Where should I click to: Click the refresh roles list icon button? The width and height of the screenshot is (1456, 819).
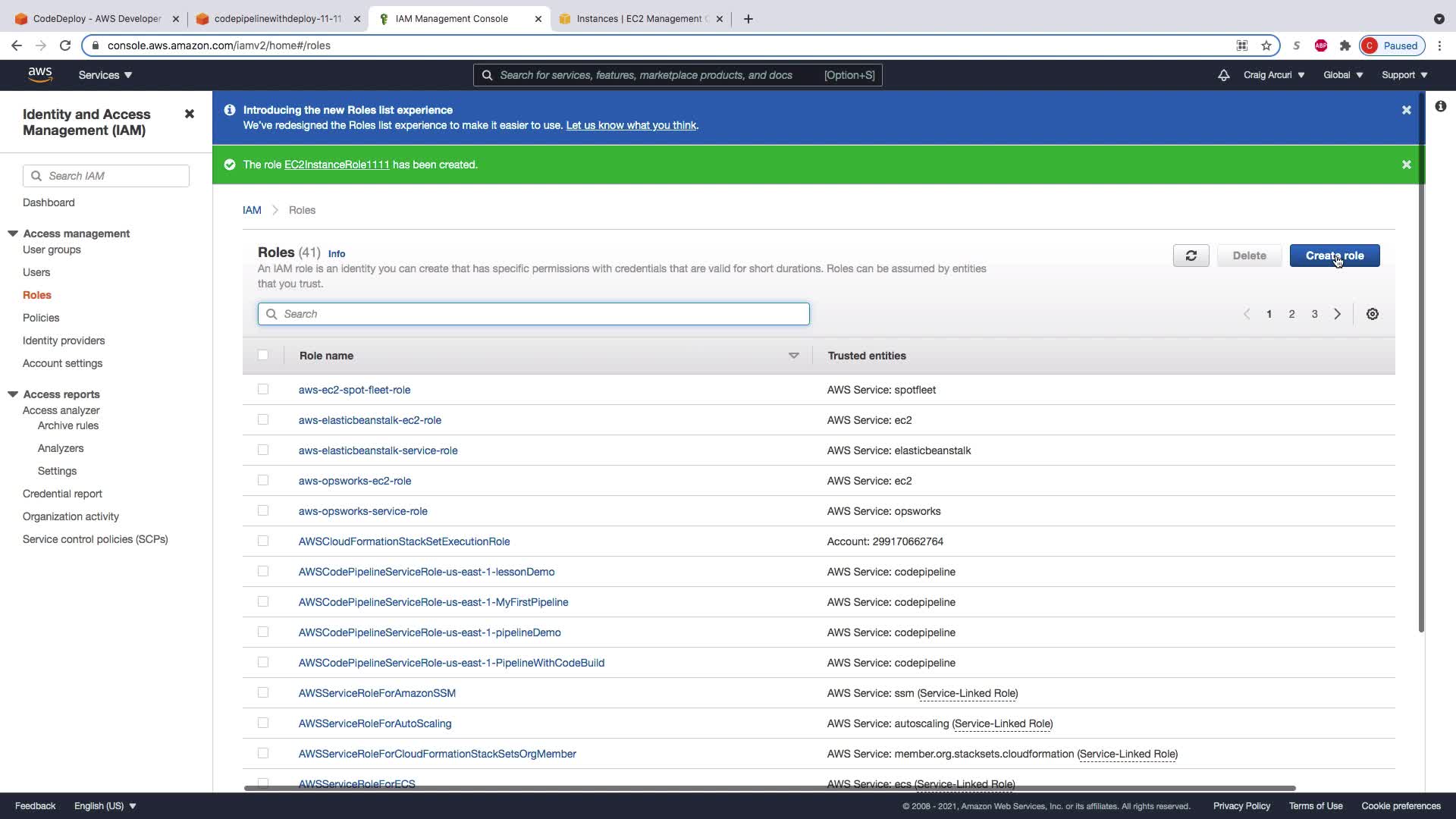1191,256
